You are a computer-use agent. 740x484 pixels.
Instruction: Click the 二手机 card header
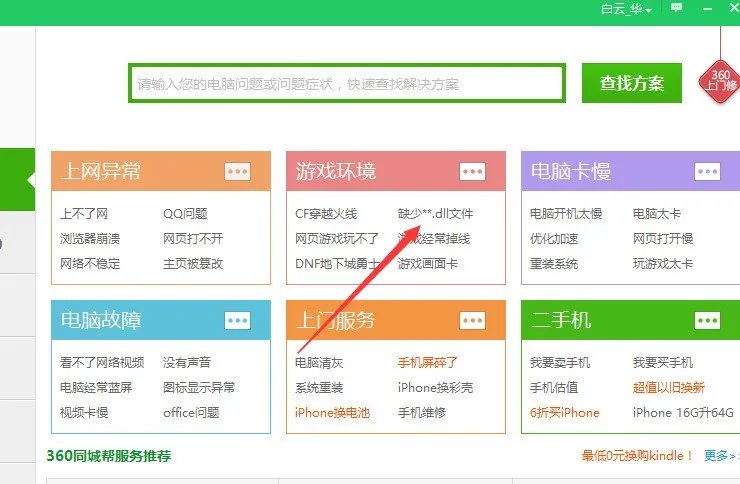[631, 320]
